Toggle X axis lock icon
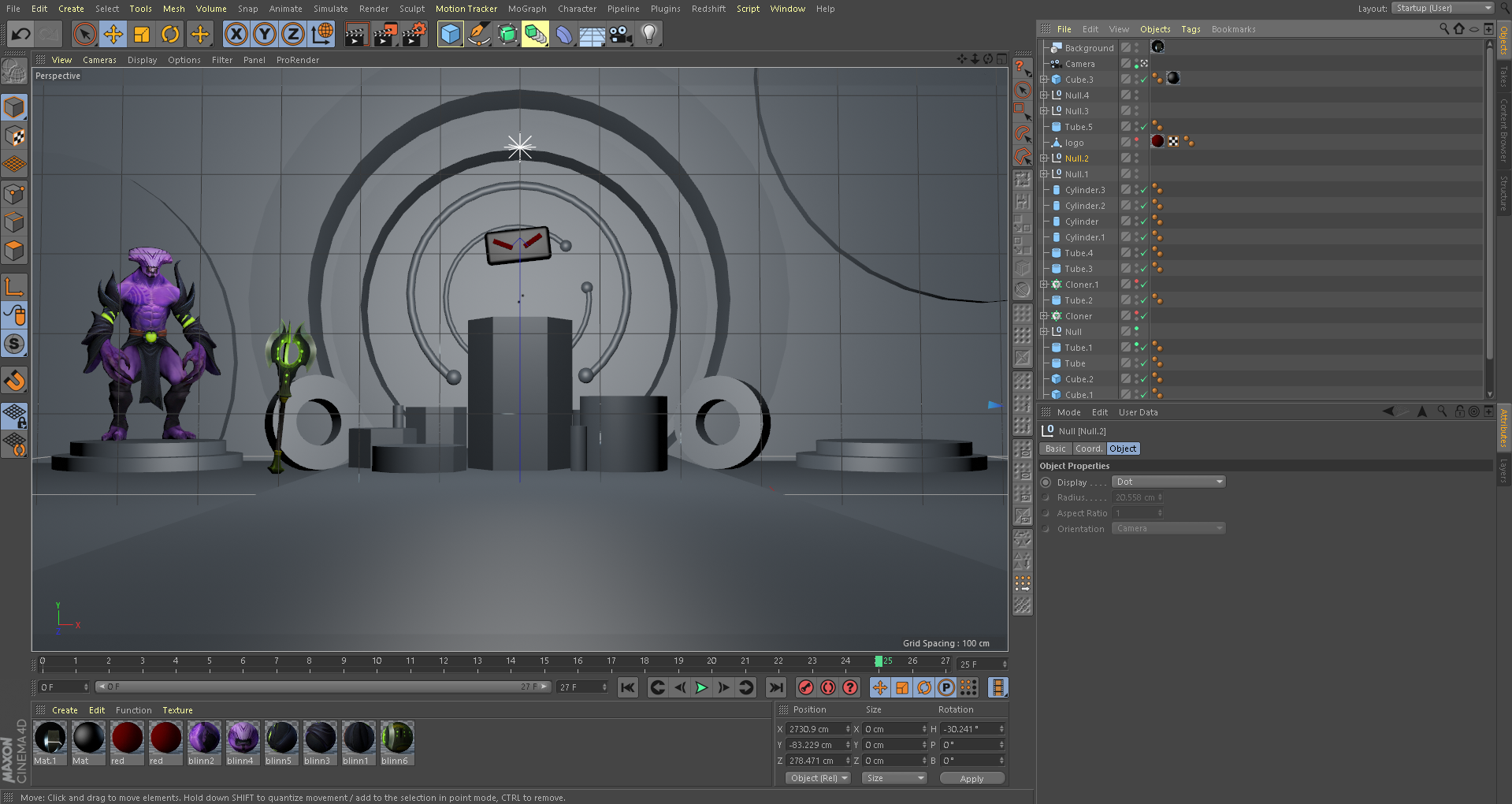The height and width of the screenshot is (804, 1512). (x=236, y=34)
